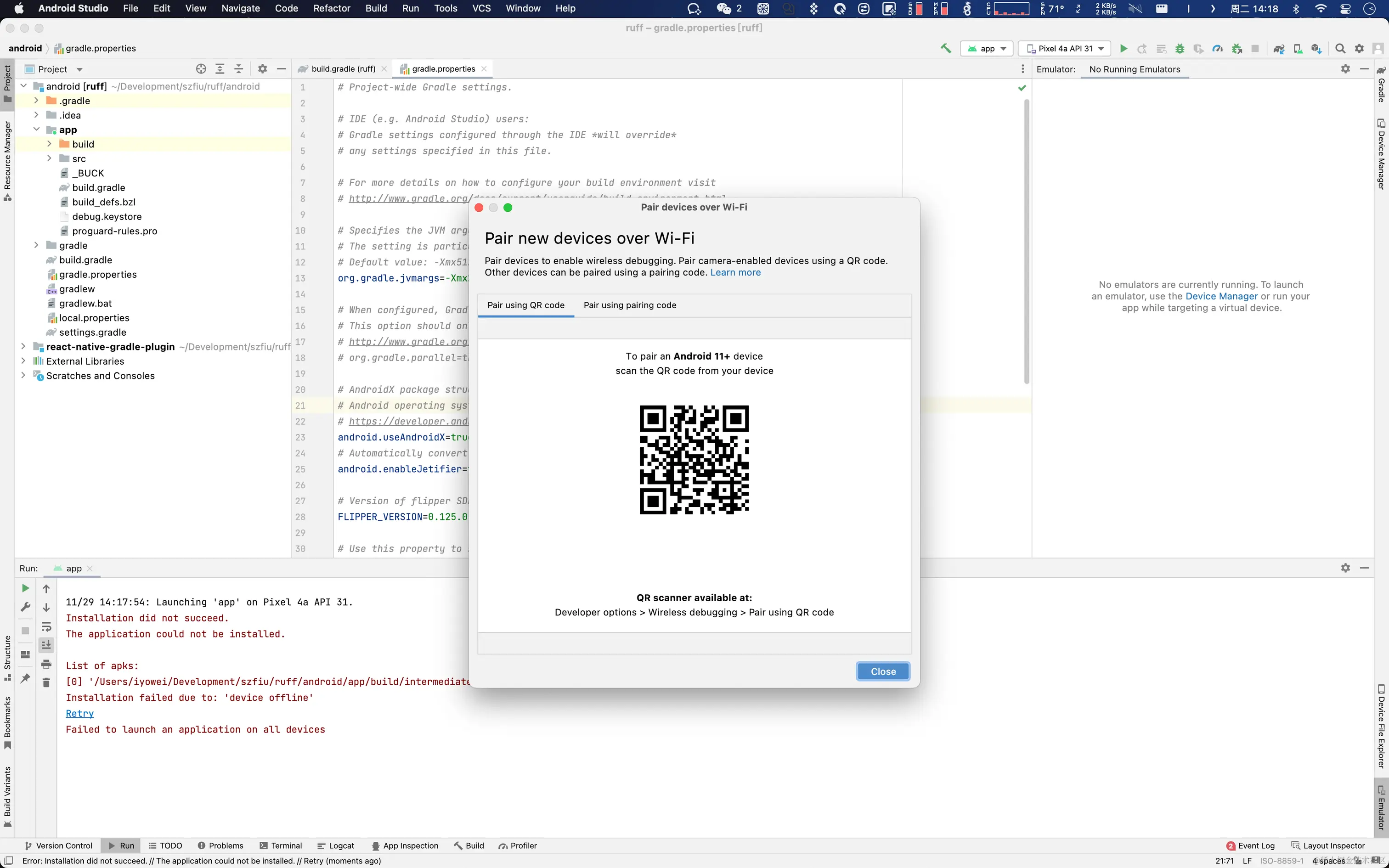Click the Debug app bug icon

point(1180,48)
